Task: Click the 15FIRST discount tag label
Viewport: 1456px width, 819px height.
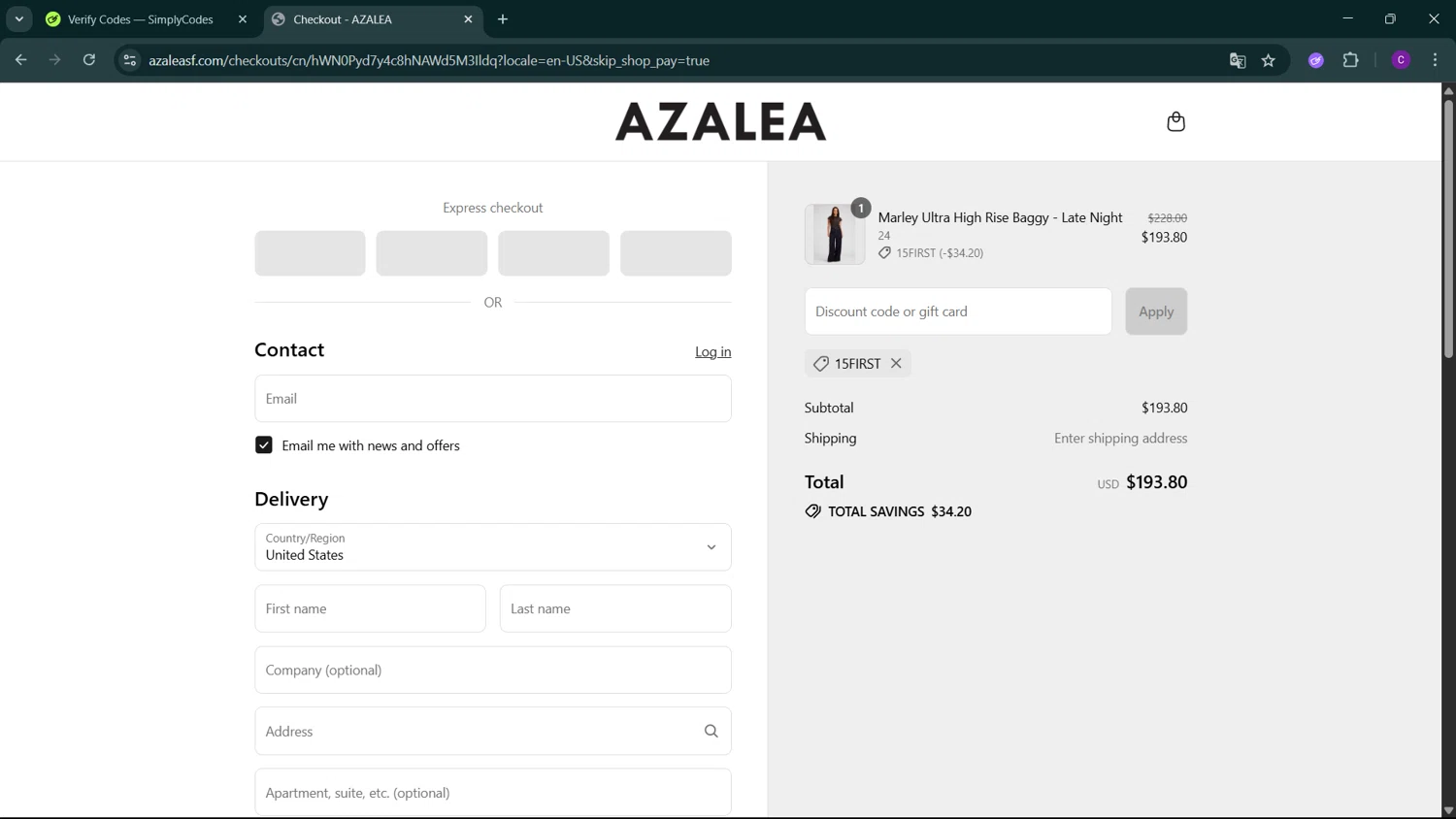Action: tap(857, 363)
